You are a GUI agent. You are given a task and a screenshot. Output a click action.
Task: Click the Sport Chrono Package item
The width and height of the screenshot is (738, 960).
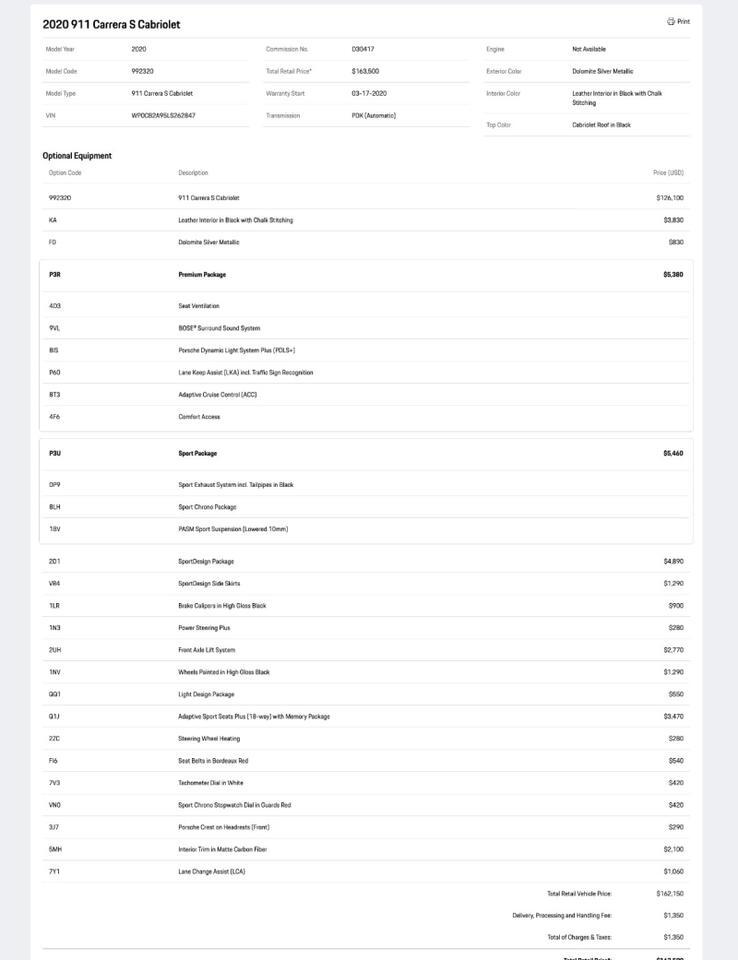(207, 507)
